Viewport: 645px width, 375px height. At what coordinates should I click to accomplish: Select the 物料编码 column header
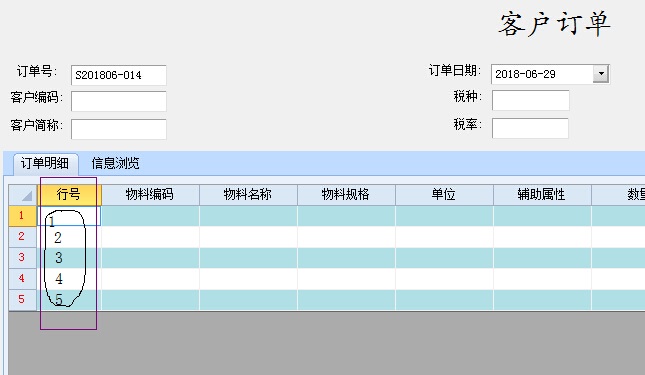tap(150, 195)
